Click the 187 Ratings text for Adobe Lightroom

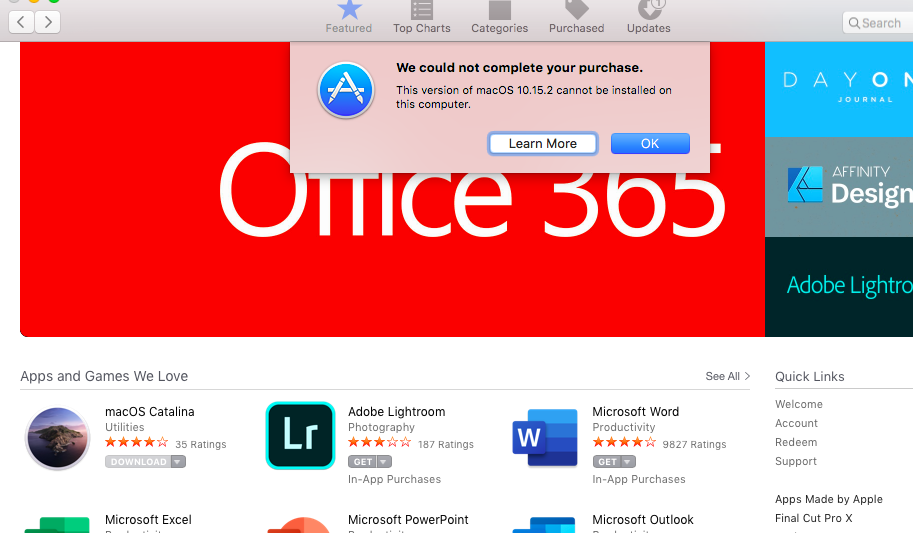(445, 444)
